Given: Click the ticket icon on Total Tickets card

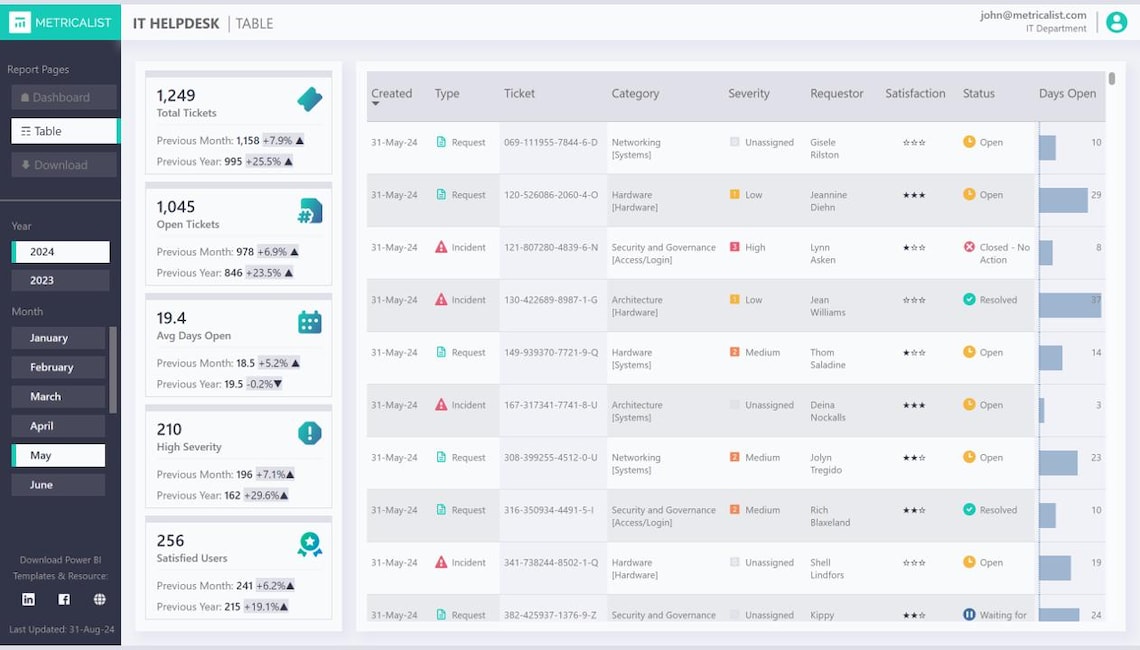Looking at the screenshot, I should 308,100.
